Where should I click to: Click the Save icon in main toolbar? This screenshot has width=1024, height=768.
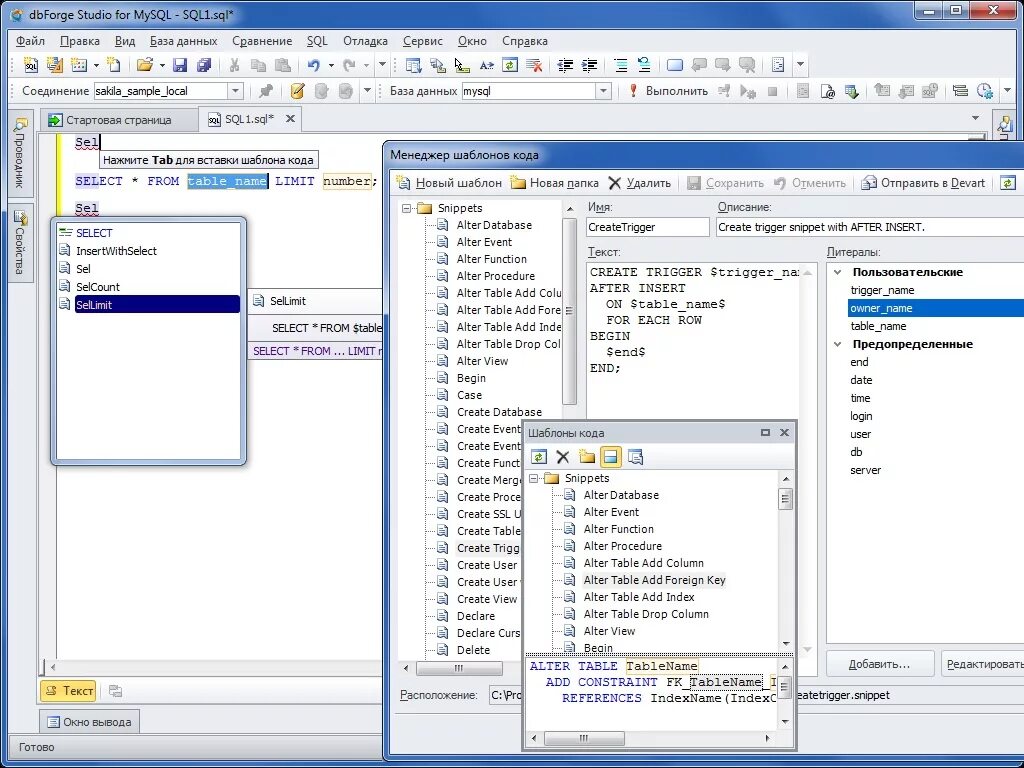180,65
